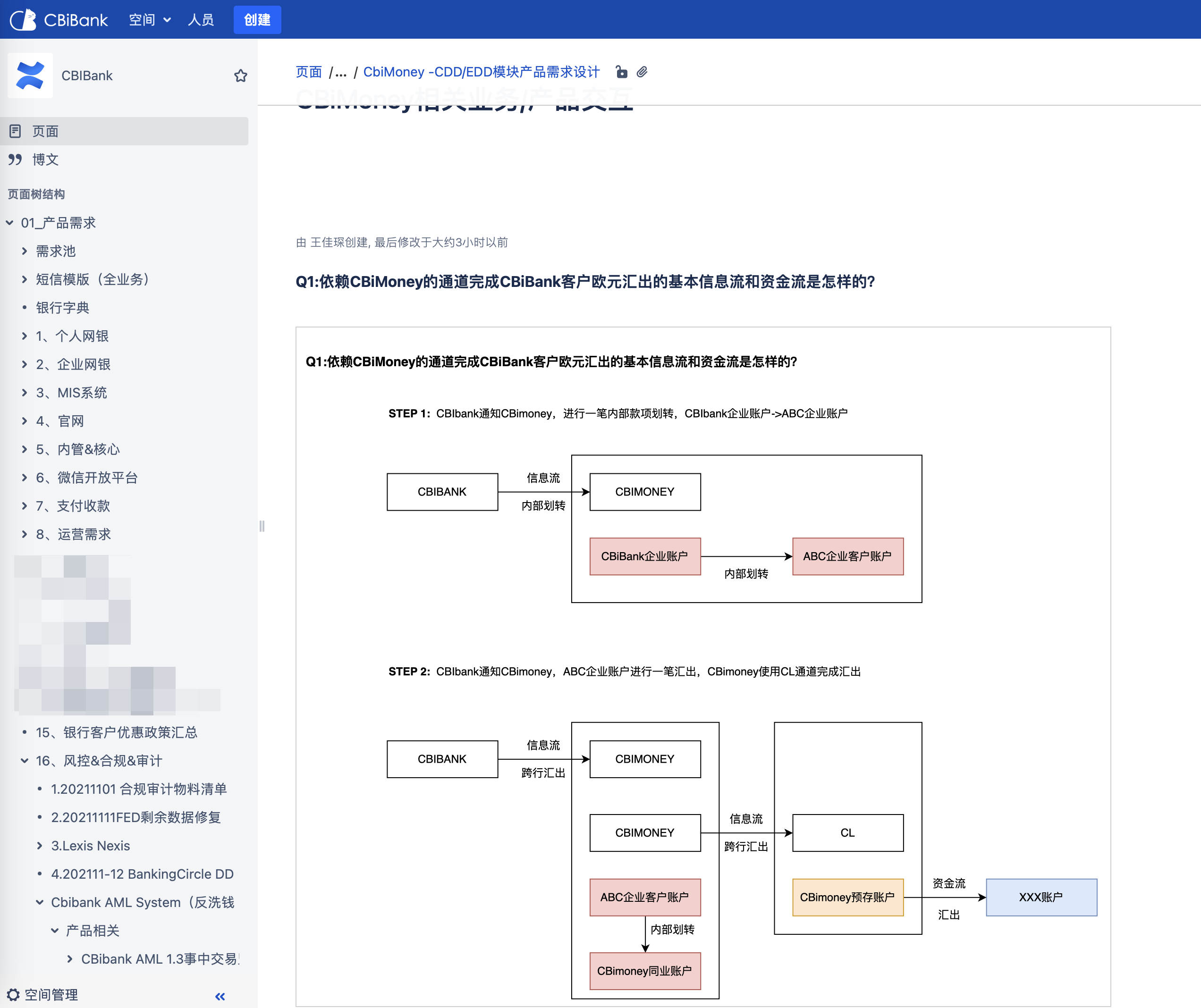Open 6、微信开放平台 page link
This screenshot has width=1201, height=1008.
pyautogui.click(x=87, y=478)
